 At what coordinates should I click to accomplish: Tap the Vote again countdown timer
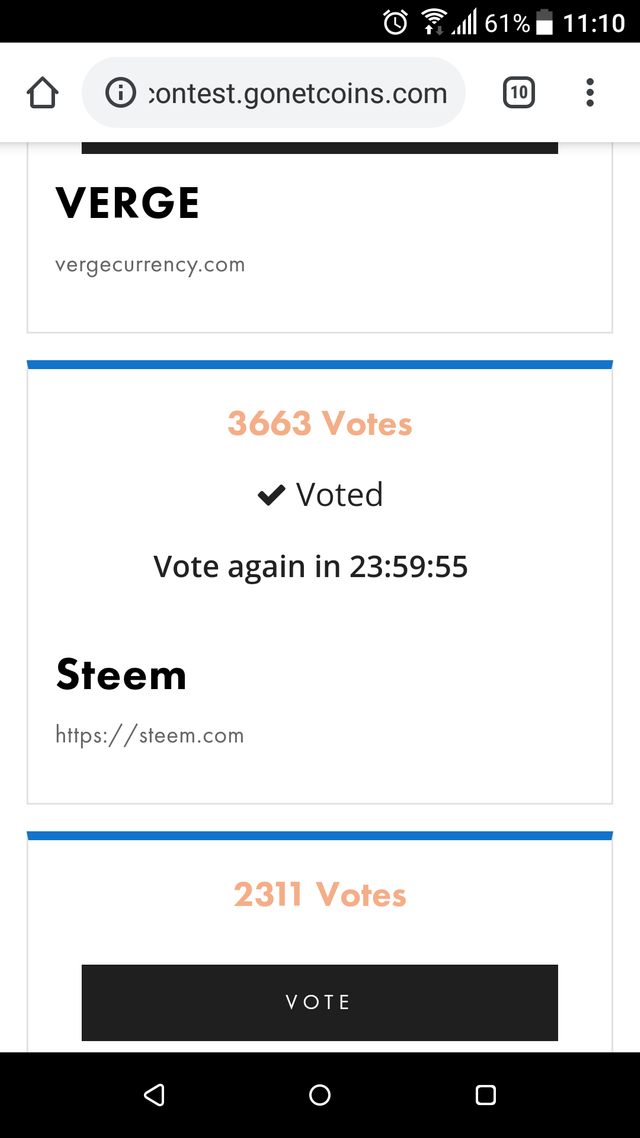pyautogui.click(x=310, y=567)
